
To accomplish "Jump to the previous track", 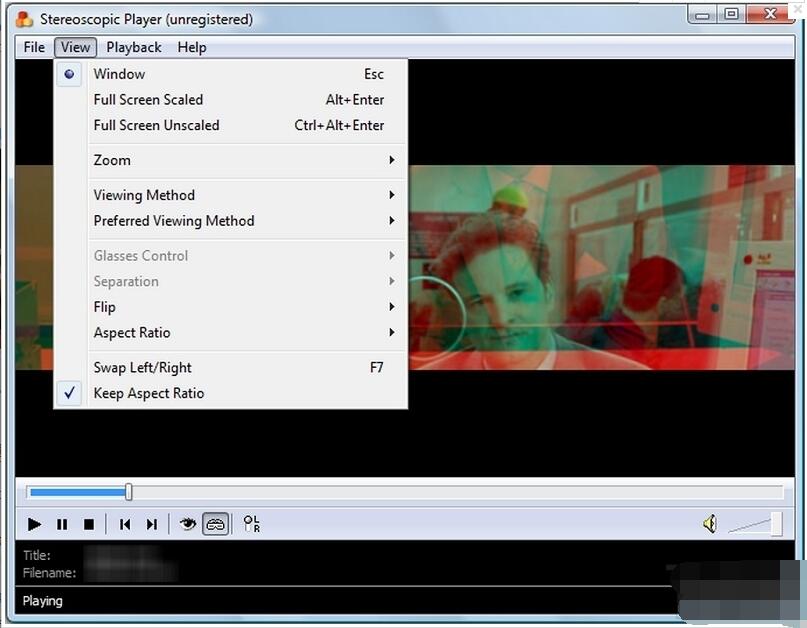I will point(125,524).
